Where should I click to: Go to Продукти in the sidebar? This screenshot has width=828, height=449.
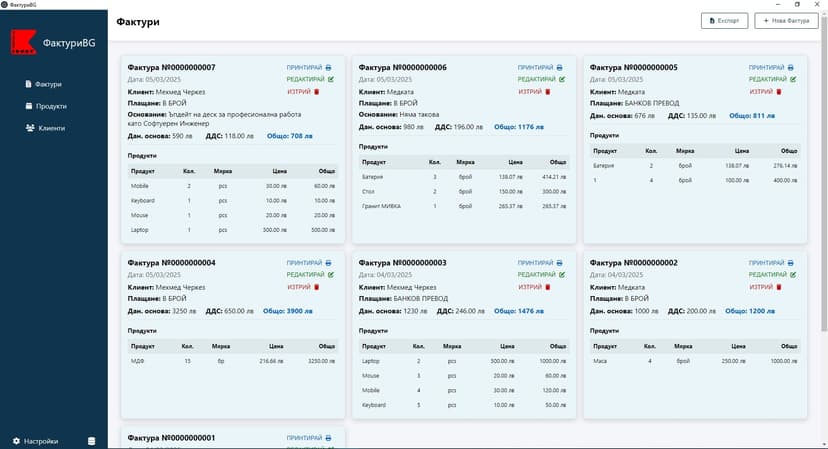(x=50, y=106)
